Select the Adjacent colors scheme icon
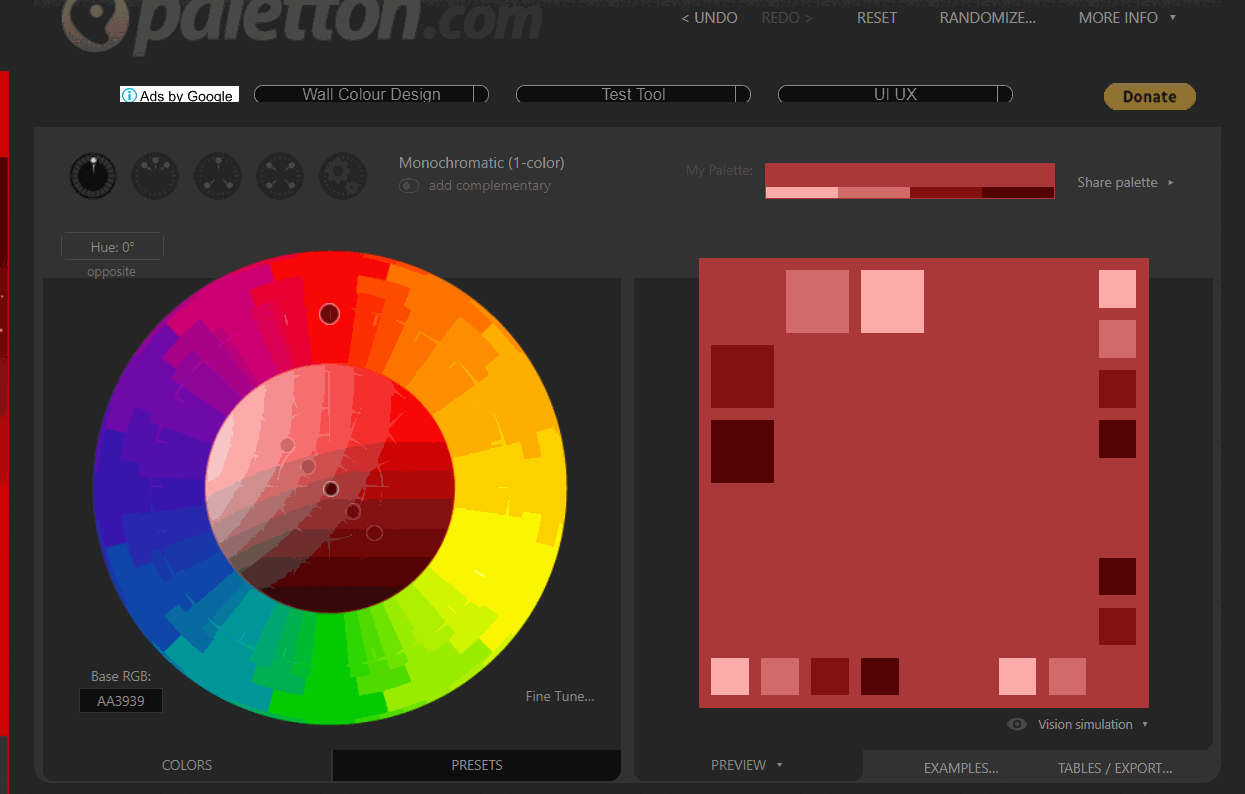This screenshot has height=794, width=1245. [155, 176]
